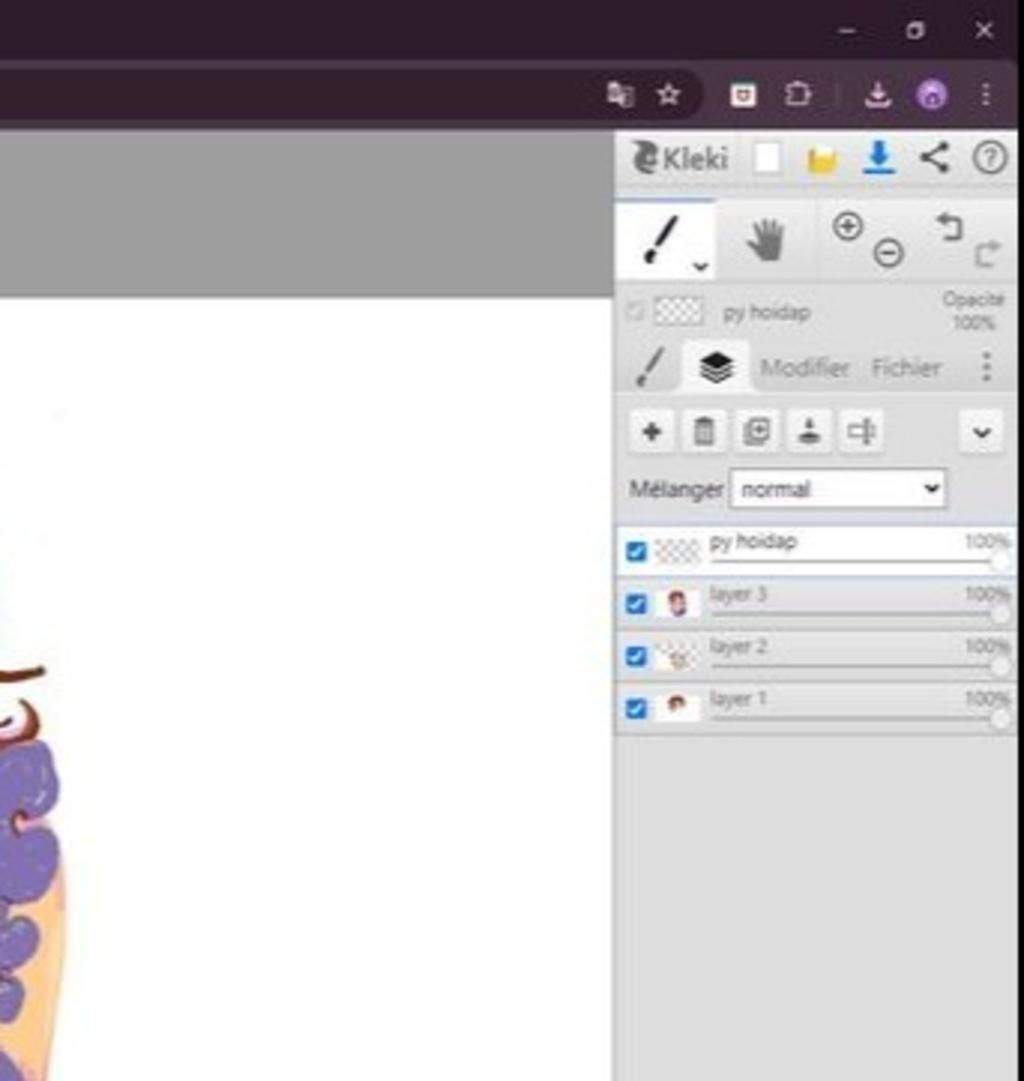This screenshot has height=1081, width=1024.
Task: Toggle visibility of layer 3
Action: pos(636,604)
